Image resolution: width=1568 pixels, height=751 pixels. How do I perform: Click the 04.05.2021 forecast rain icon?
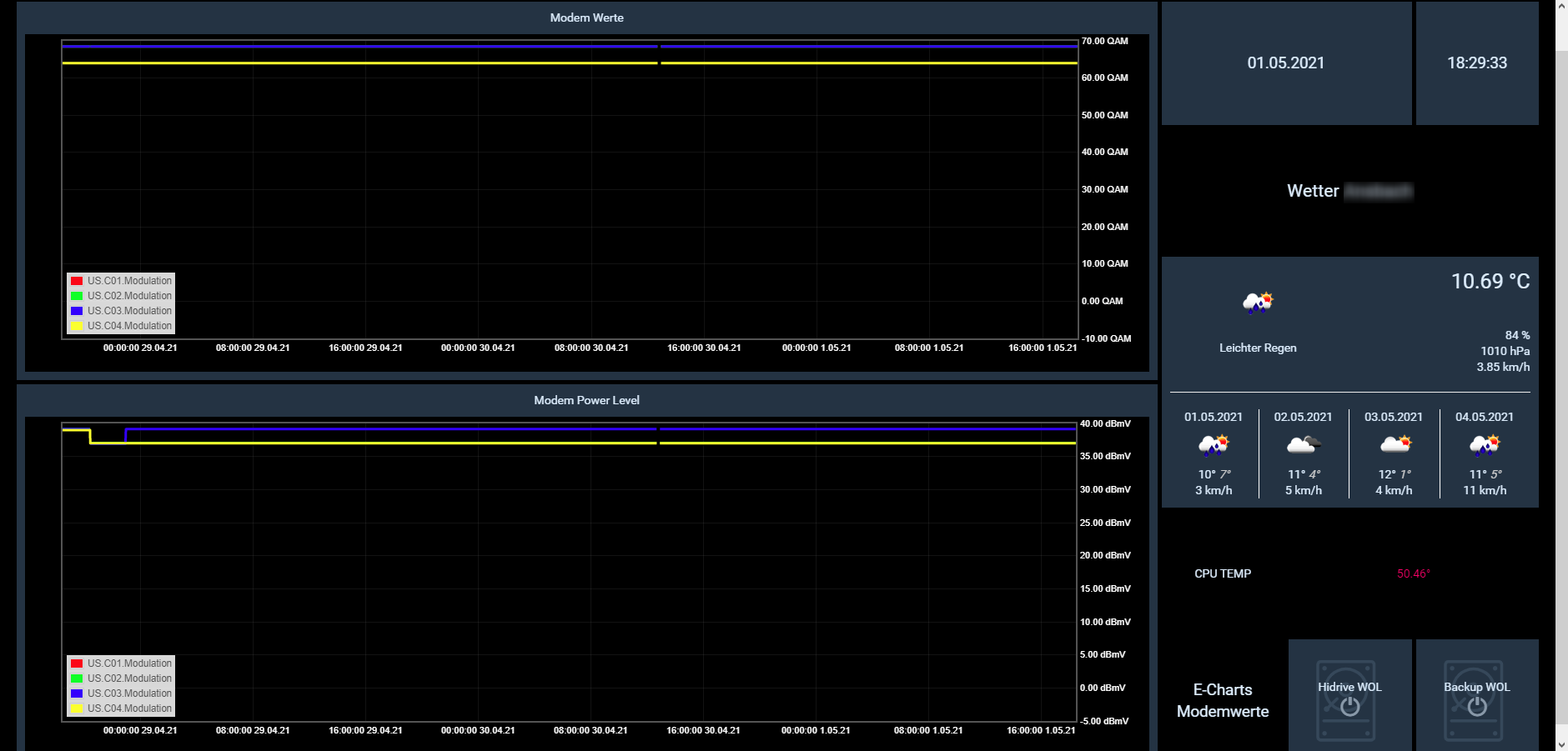[x=1485, y=445]
